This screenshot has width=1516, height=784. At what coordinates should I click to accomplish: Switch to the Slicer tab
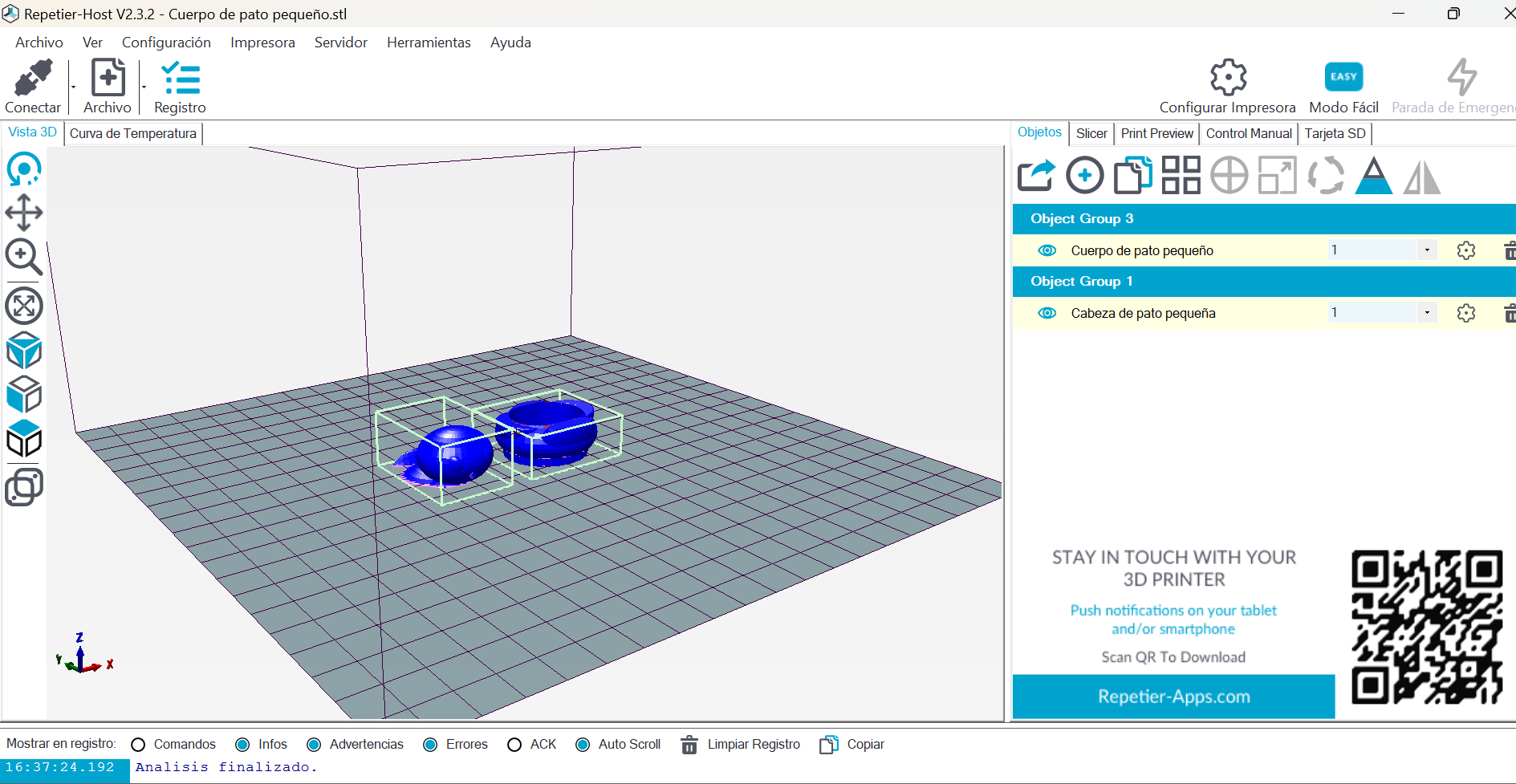coord(1091,133)
